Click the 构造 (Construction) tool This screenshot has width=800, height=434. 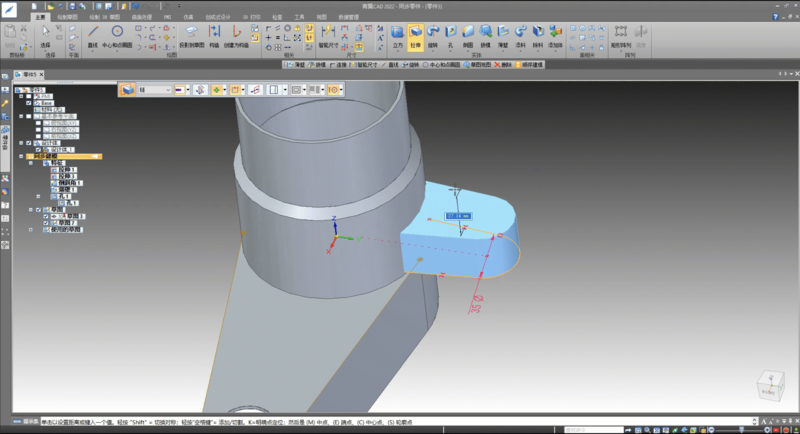(x=214, y=35)
